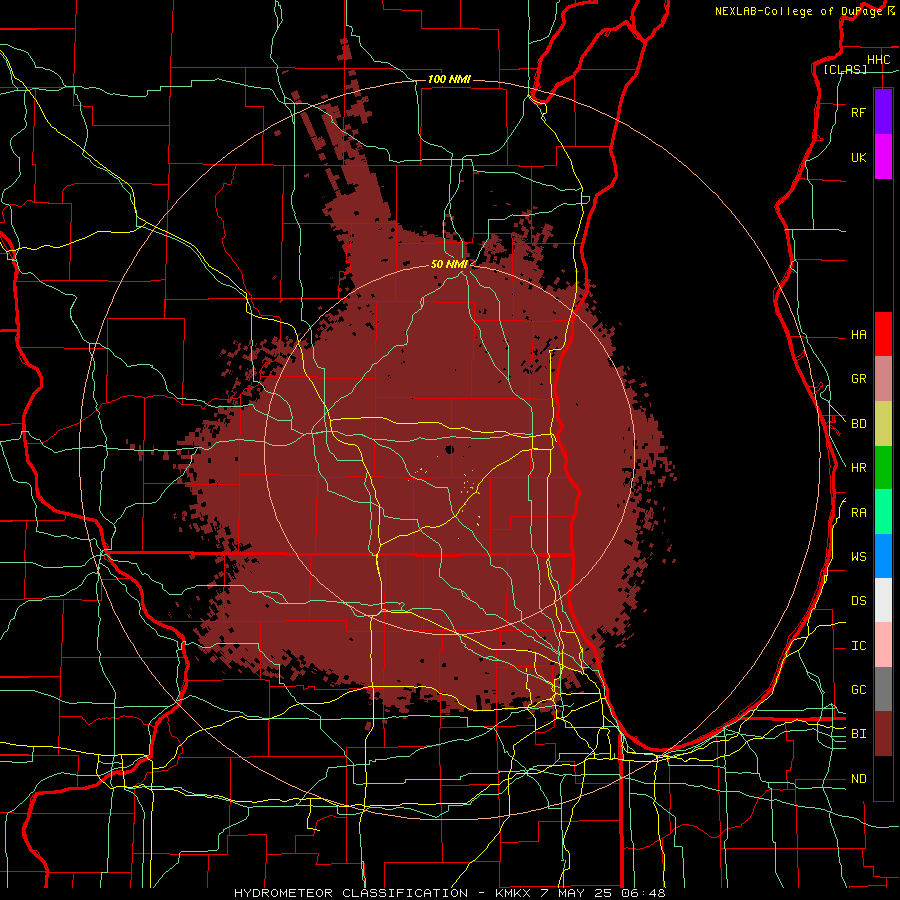
Task: Click the "HR" legend label
Action: click(858, 468)
